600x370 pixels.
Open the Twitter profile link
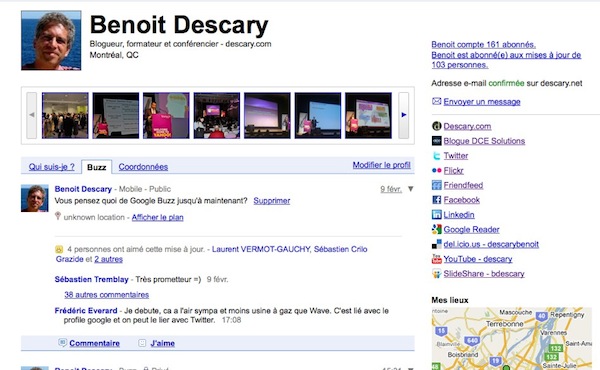456,156
